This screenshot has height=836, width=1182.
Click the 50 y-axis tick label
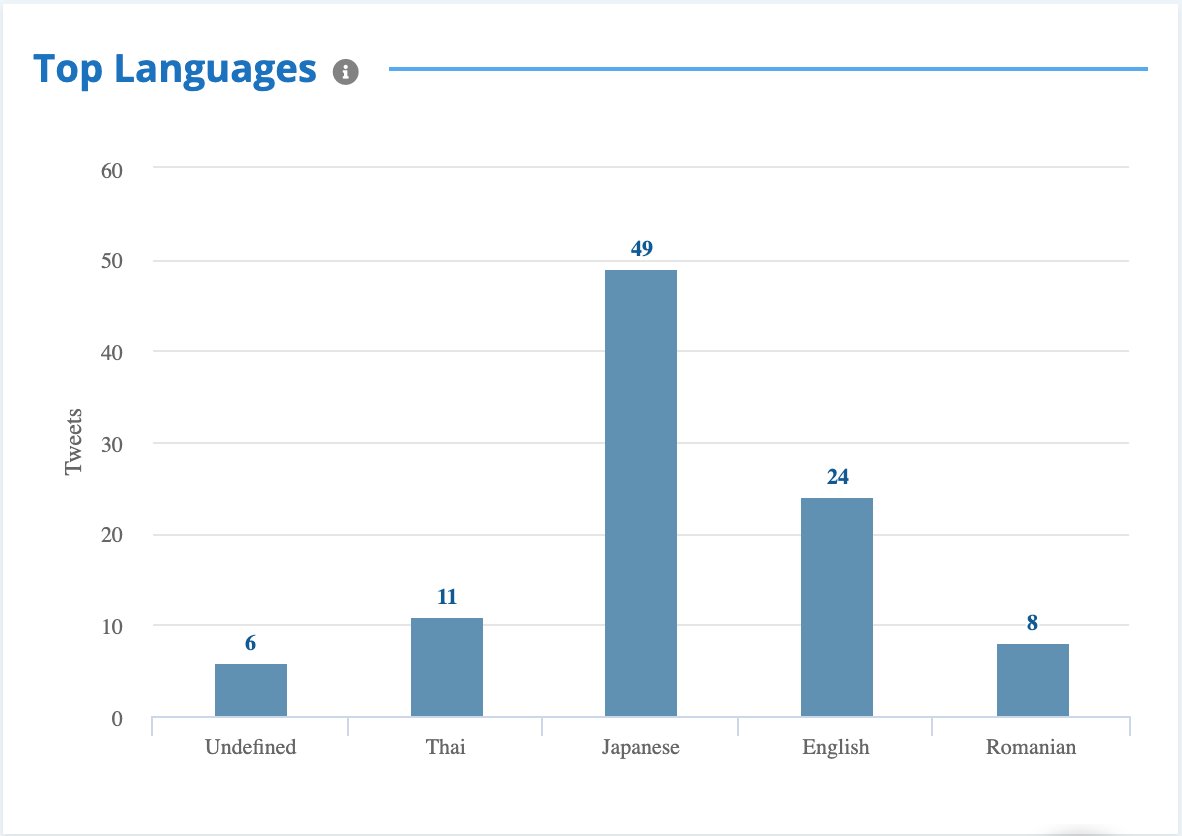point(112,262)
